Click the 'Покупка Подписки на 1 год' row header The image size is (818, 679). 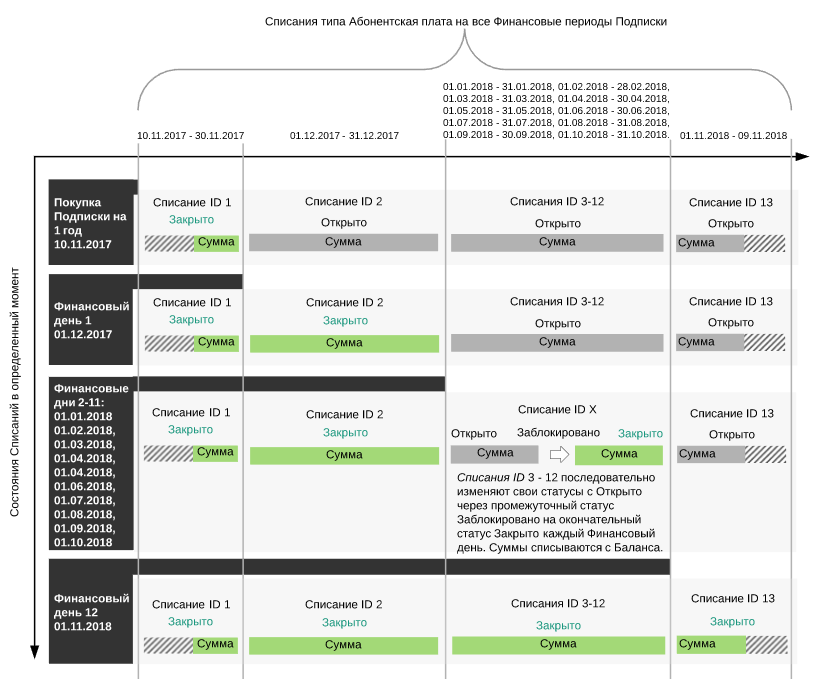coord(92,223)
